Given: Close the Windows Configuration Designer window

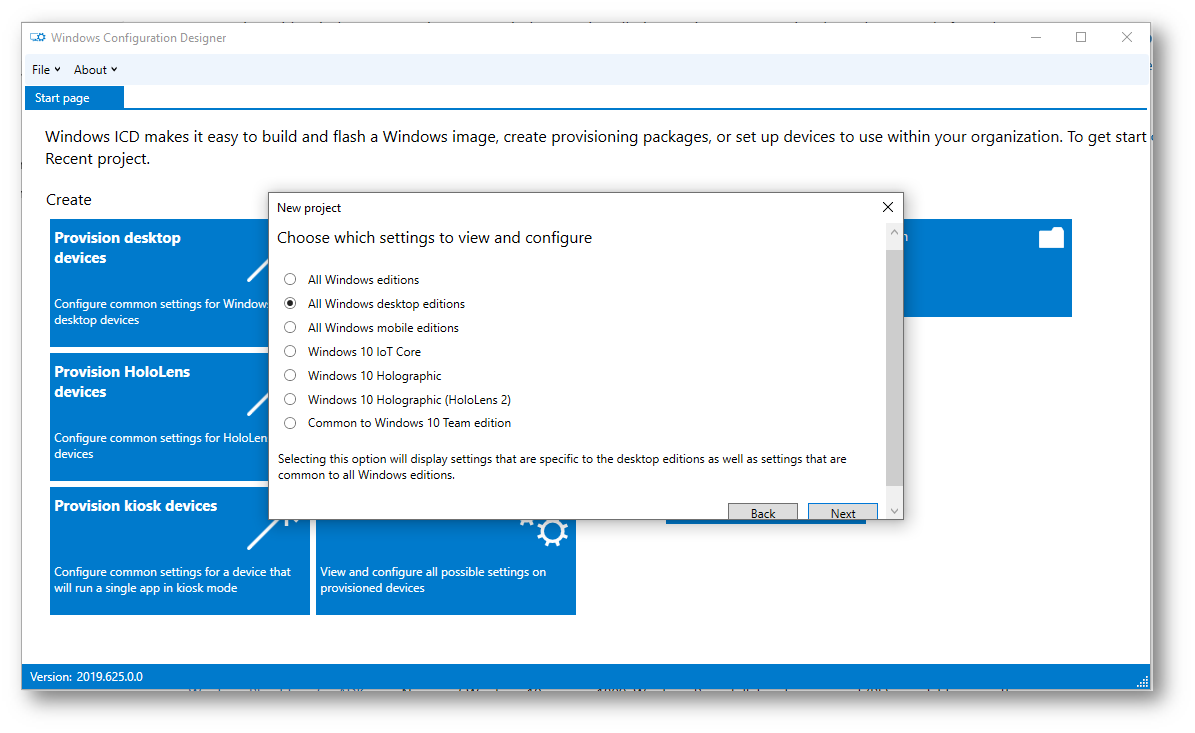Looking at the screenshot, I should [1126, 37].
